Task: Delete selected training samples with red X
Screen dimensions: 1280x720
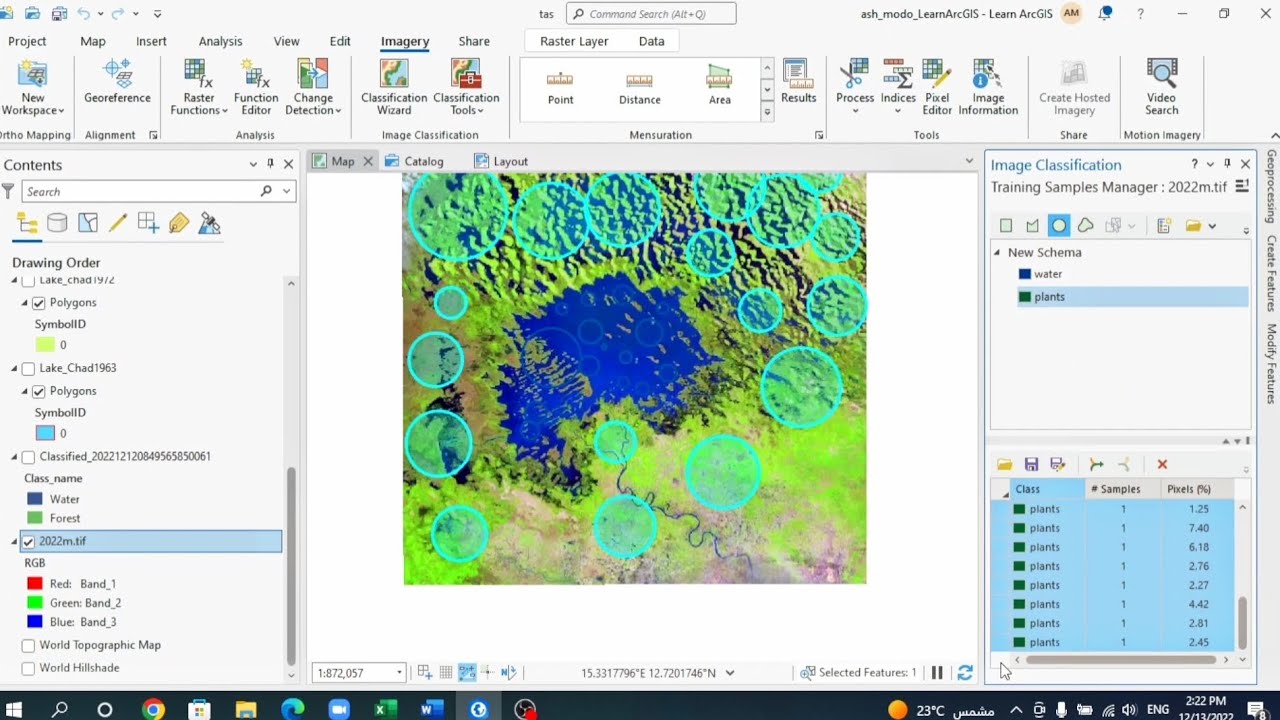Action: (1162, 464)
